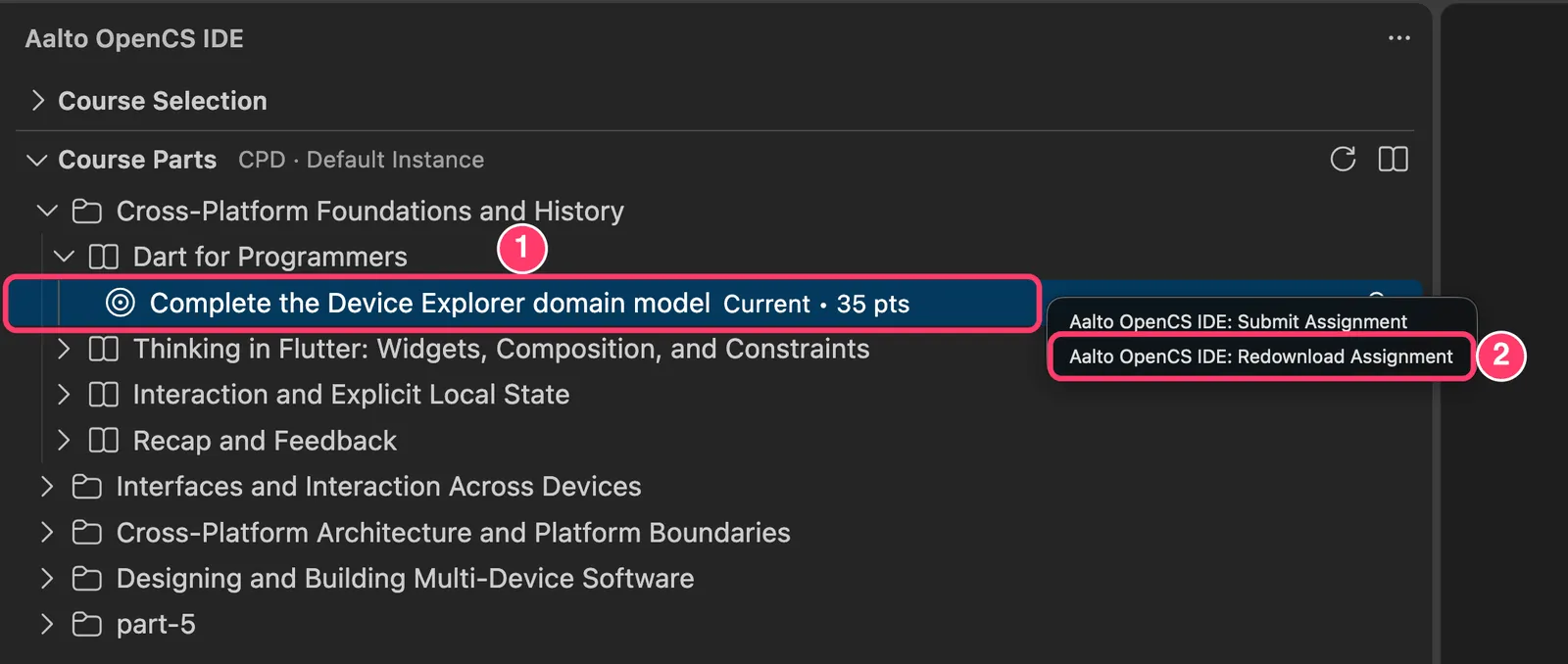The image size is (1568, 664).
Task: Select Designing and Building Multi-Device Software label
Action: [x=405, y=579]
